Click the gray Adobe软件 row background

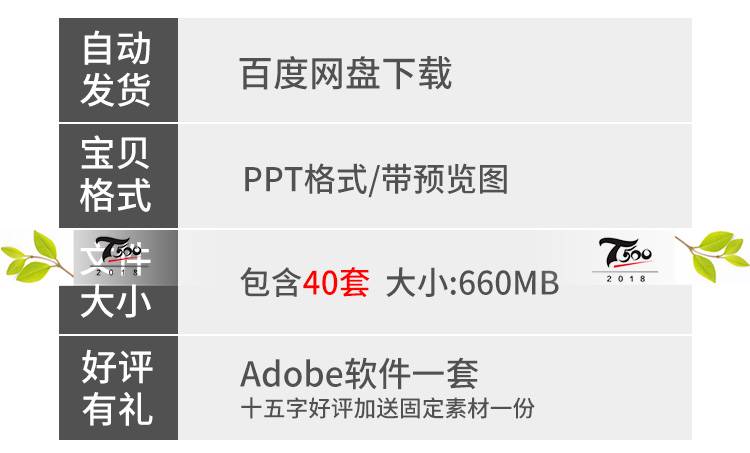coord(435,388)
